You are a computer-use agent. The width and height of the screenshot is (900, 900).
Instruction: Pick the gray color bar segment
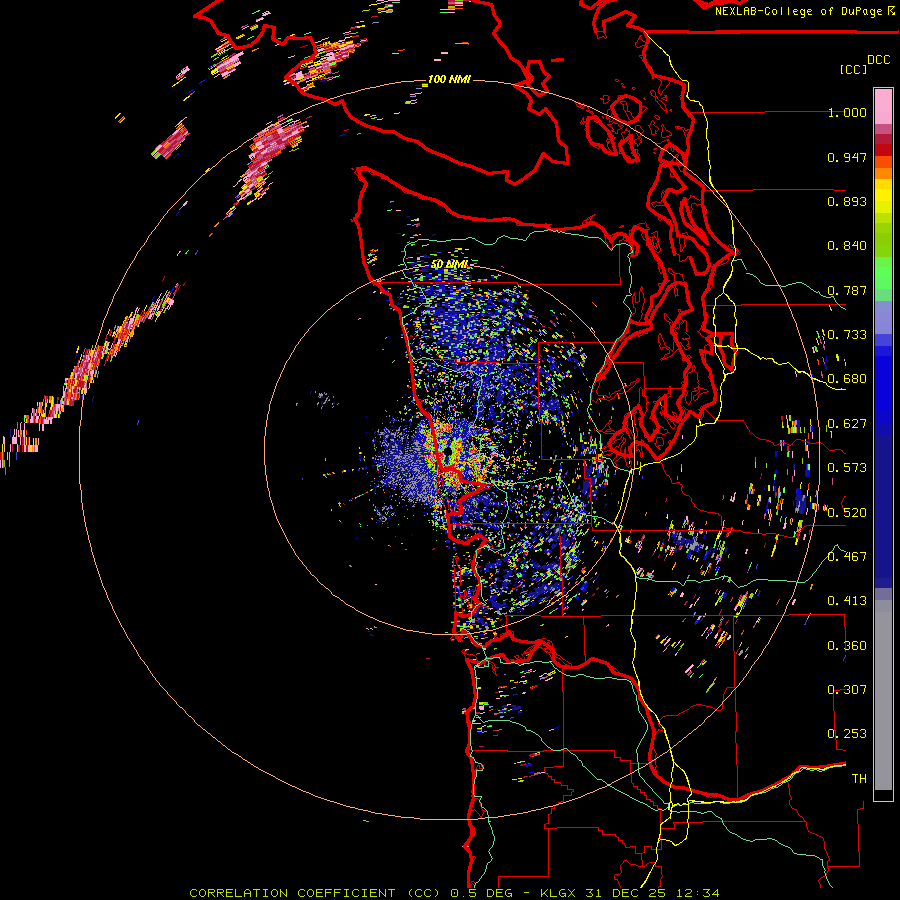[x=883, y=695]
